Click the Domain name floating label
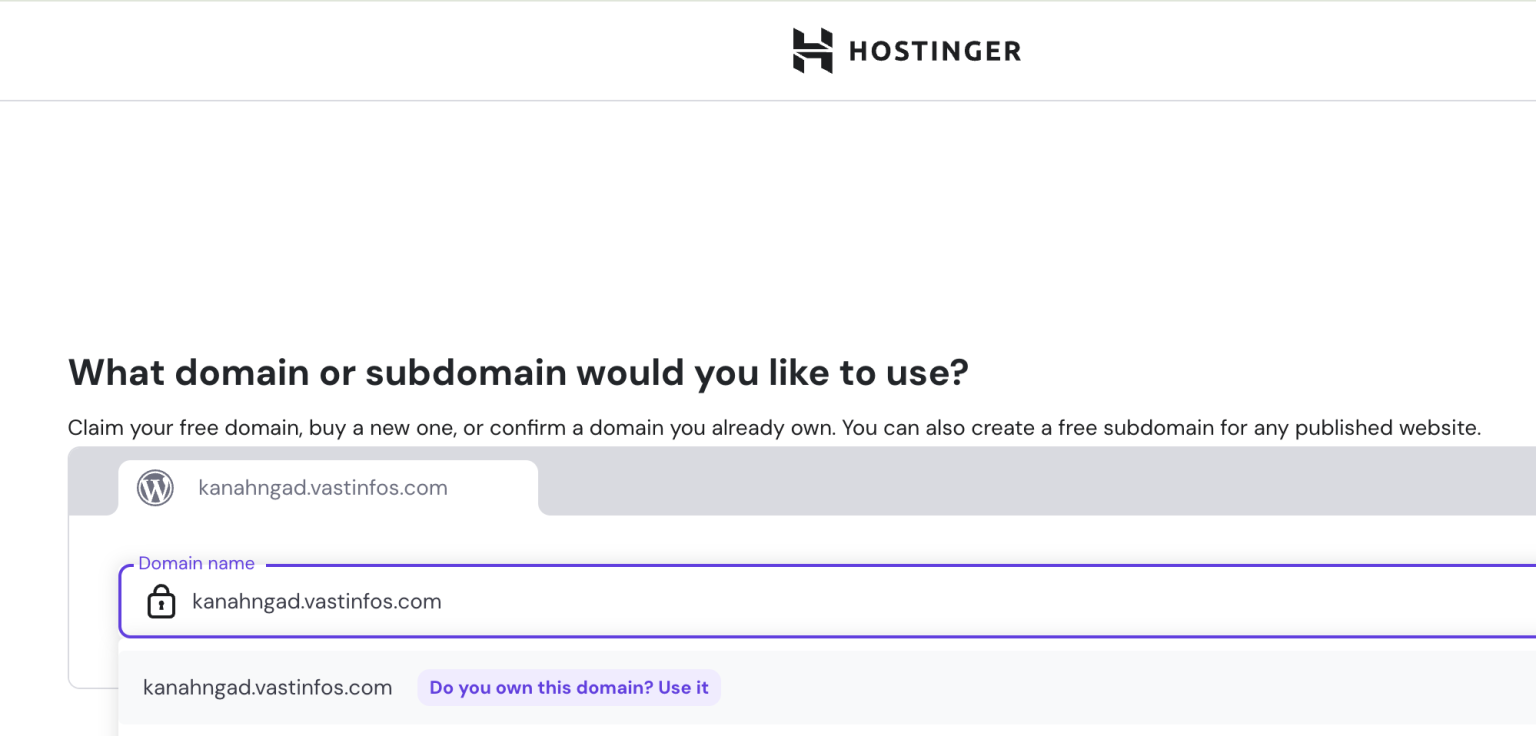This screenshot has width=1536, height=736. point(196,563)
